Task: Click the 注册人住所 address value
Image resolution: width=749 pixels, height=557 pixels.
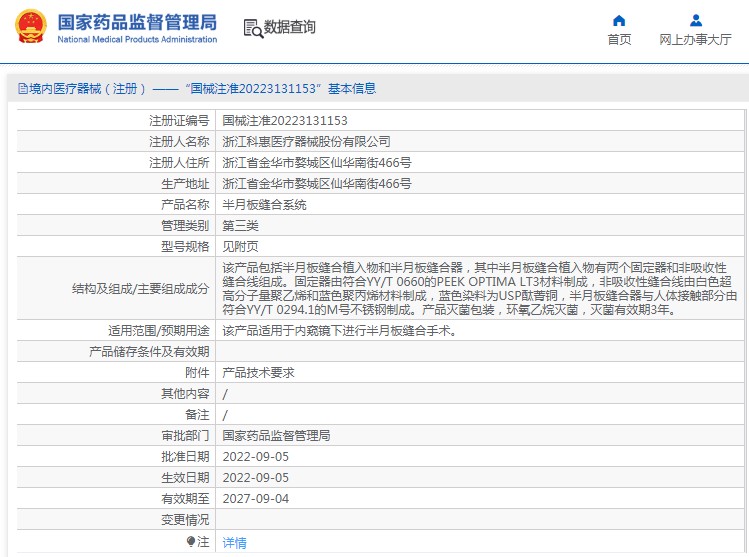Action: point(317,162)
